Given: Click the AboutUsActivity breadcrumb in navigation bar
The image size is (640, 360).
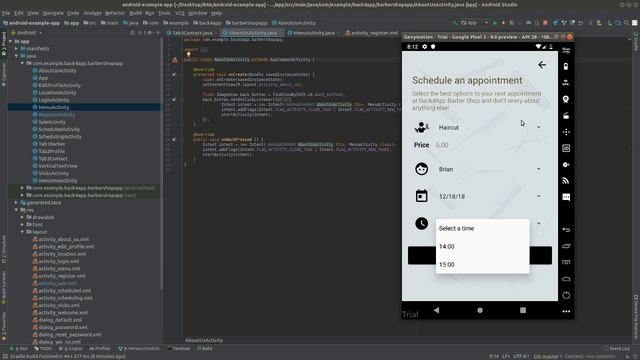Looking at the screenshot, I should (x=293, y=23).
